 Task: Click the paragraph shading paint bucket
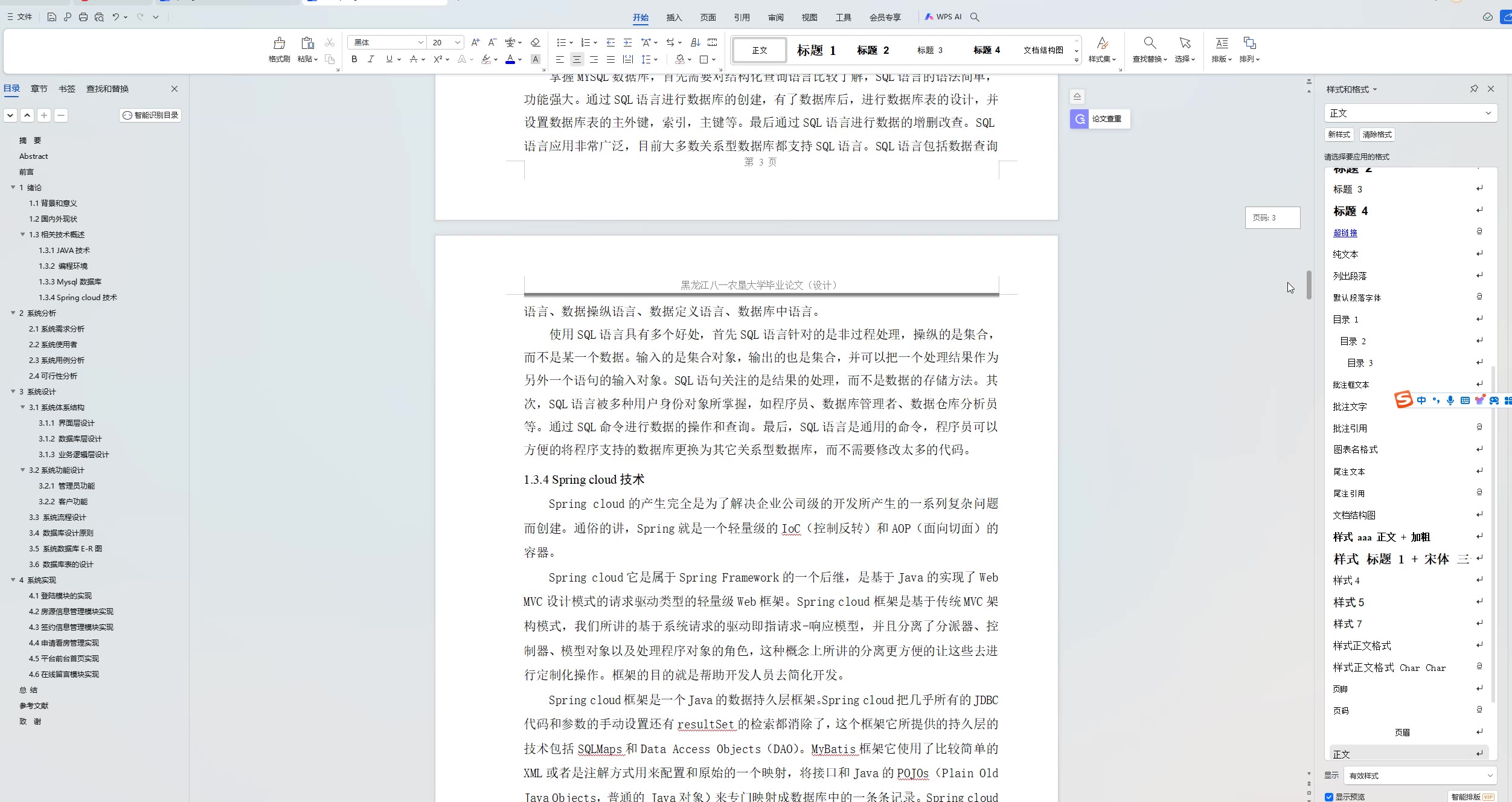pyautogui.click(x=680, y=59)
